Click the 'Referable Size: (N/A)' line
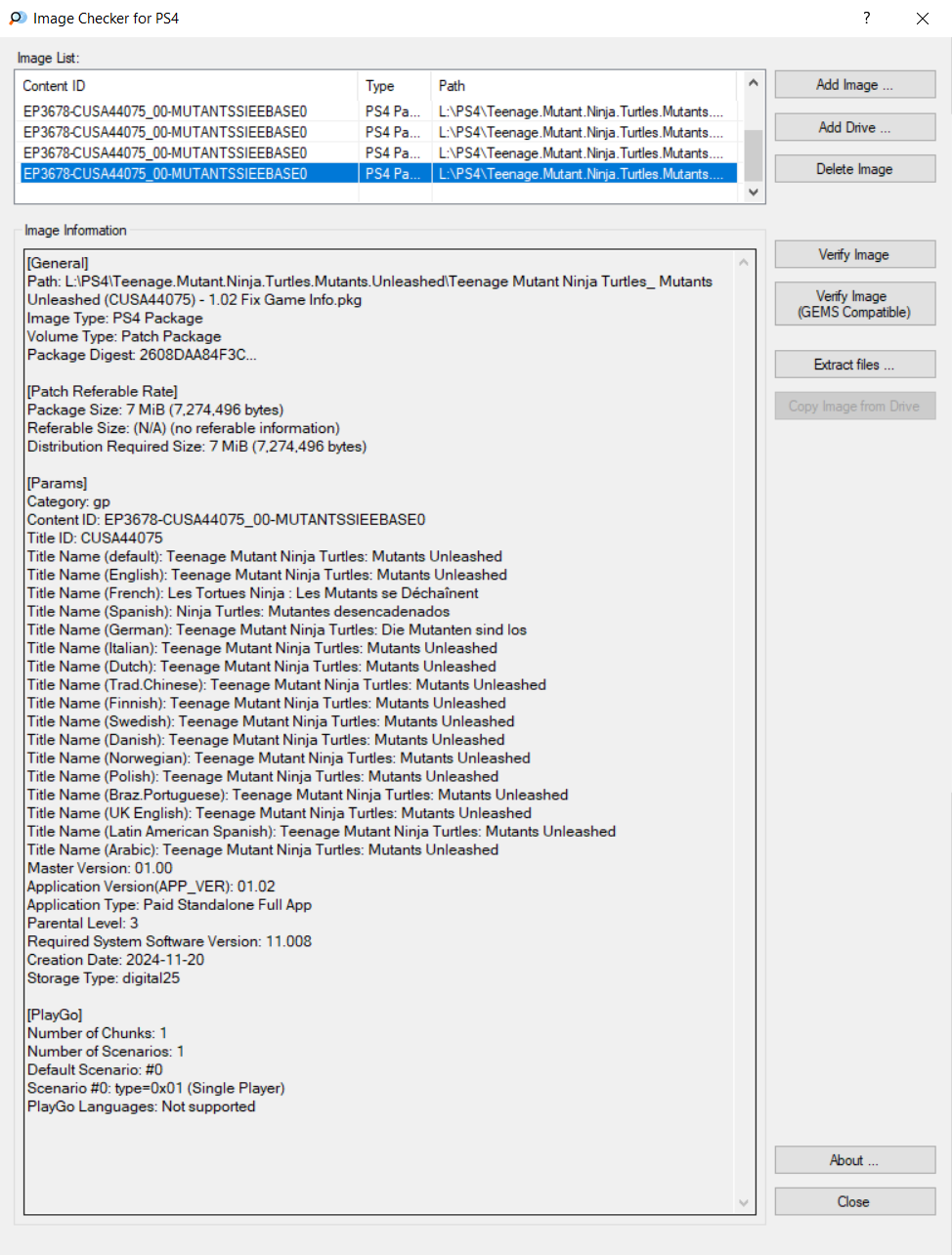This screenshot has width=952, height=1255. [x=184, y=428]
